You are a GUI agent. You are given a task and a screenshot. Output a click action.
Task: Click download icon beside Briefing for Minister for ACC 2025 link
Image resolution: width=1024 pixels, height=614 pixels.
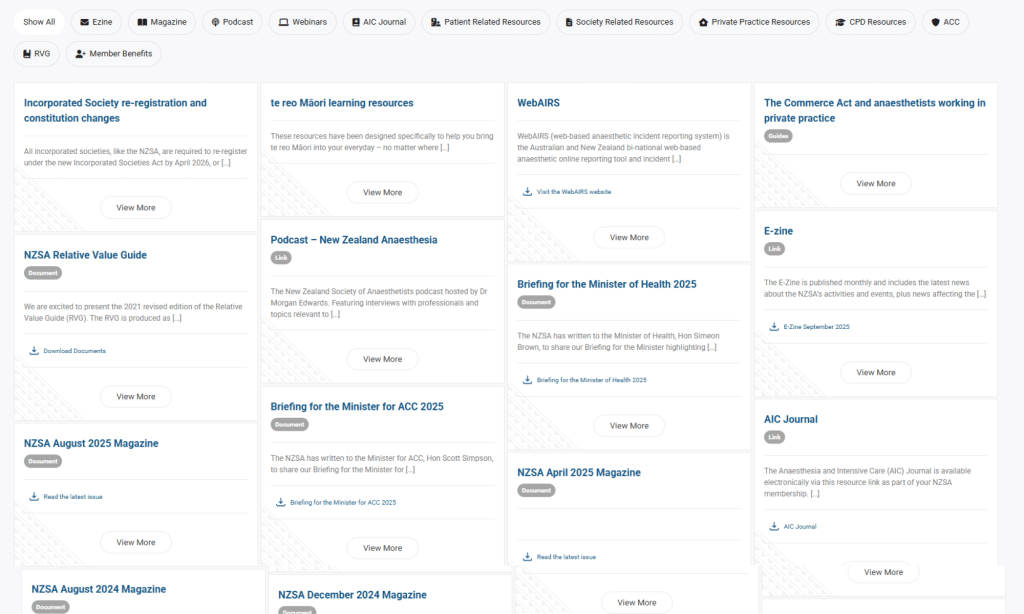pos(281,502)
